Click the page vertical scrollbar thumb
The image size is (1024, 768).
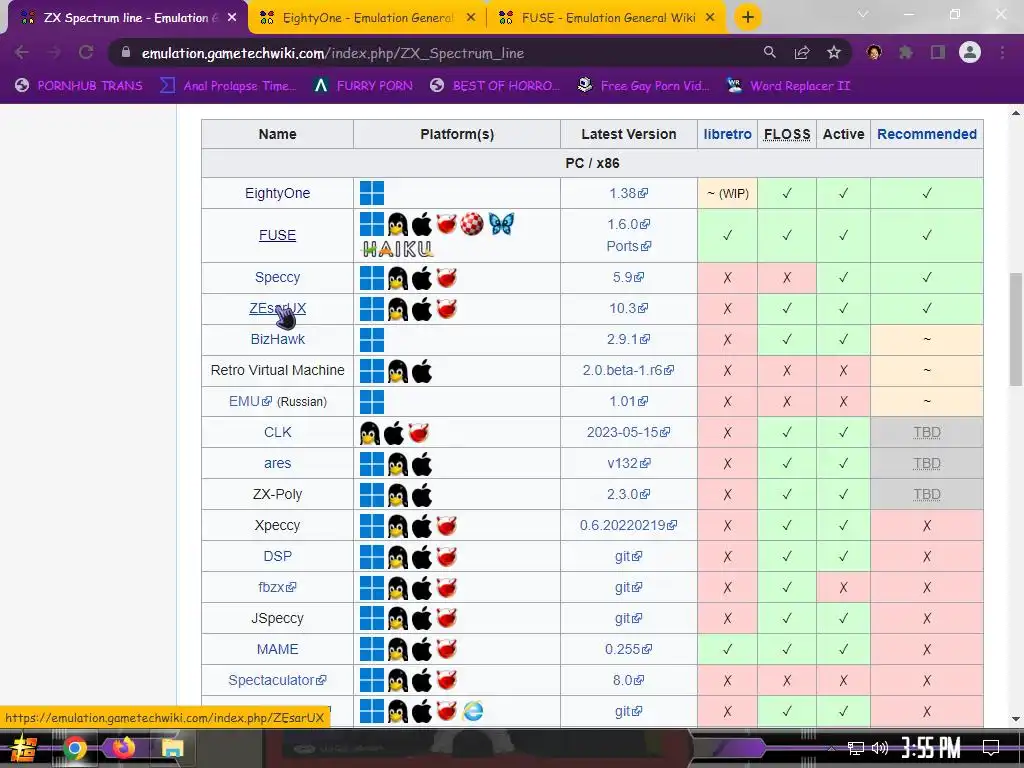click(x=1016, y=330)
